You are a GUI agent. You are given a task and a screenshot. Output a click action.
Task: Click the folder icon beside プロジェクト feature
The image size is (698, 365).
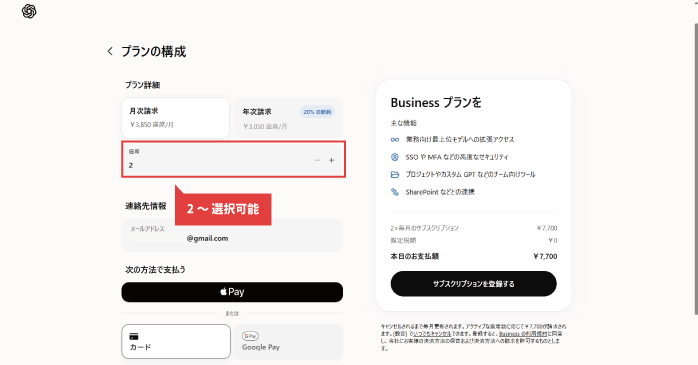[x=395, y=174]
